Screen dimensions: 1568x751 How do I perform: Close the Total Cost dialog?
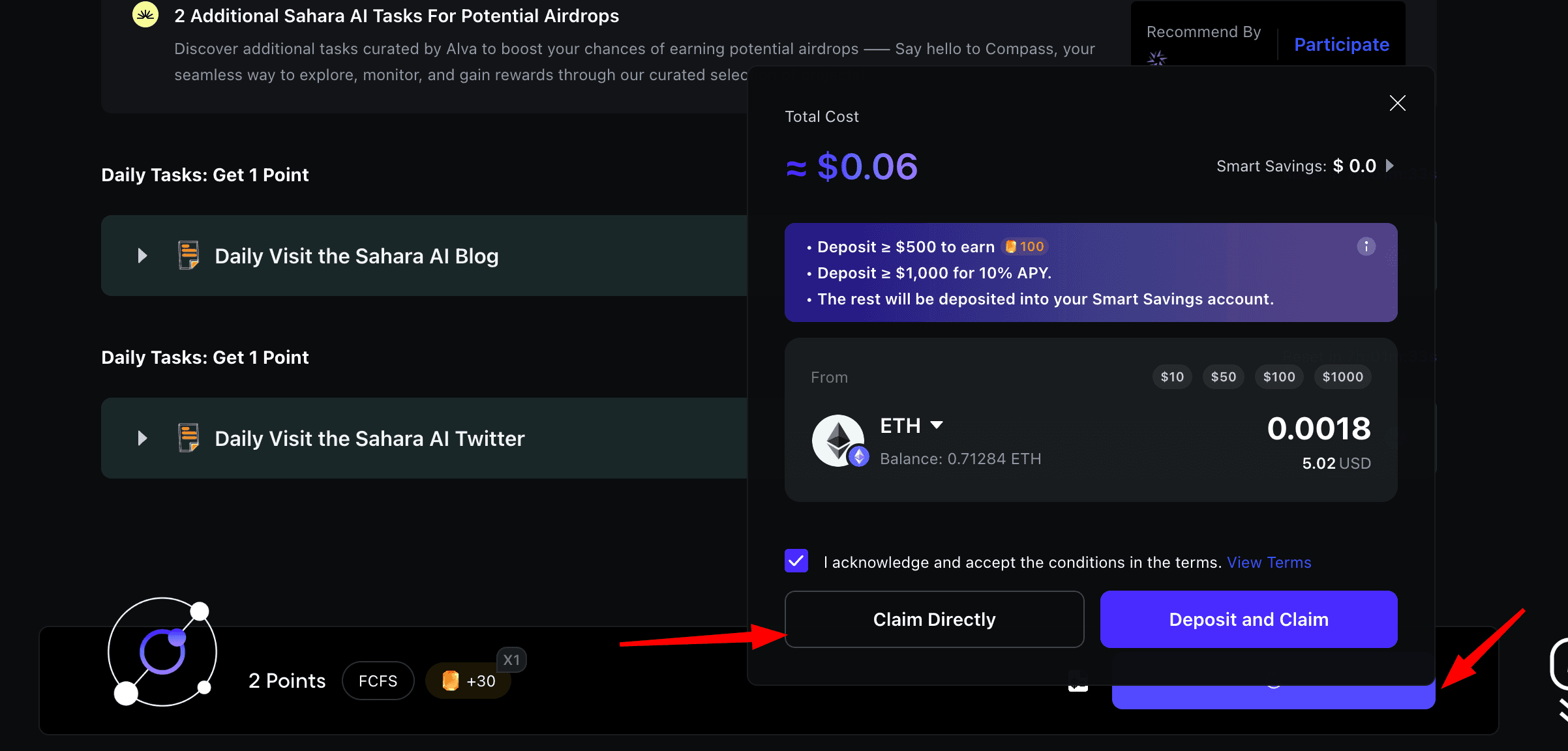(1397, 103)
